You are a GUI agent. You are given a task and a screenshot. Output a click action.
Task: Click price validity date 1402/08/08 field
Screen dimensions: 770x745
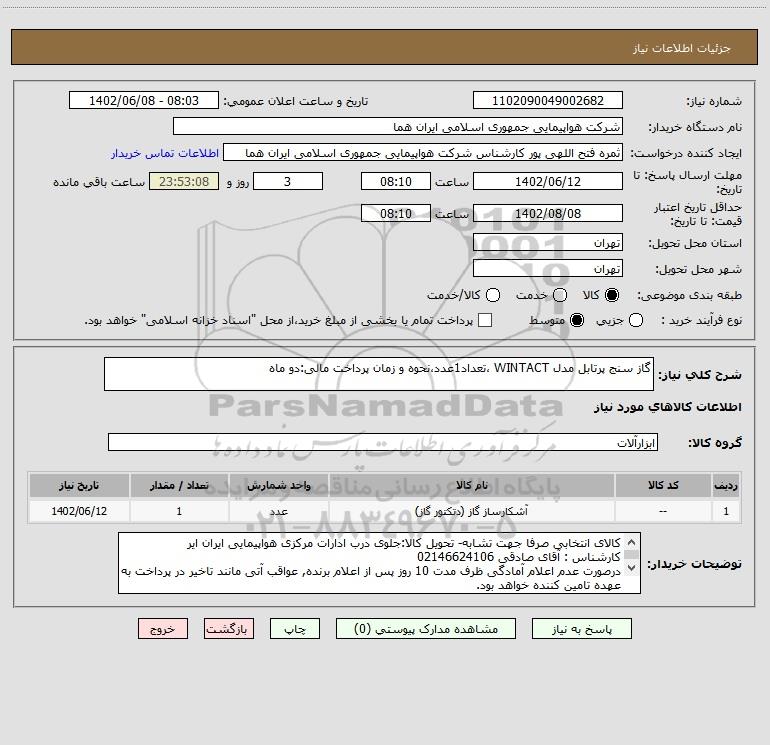(548, 213)
